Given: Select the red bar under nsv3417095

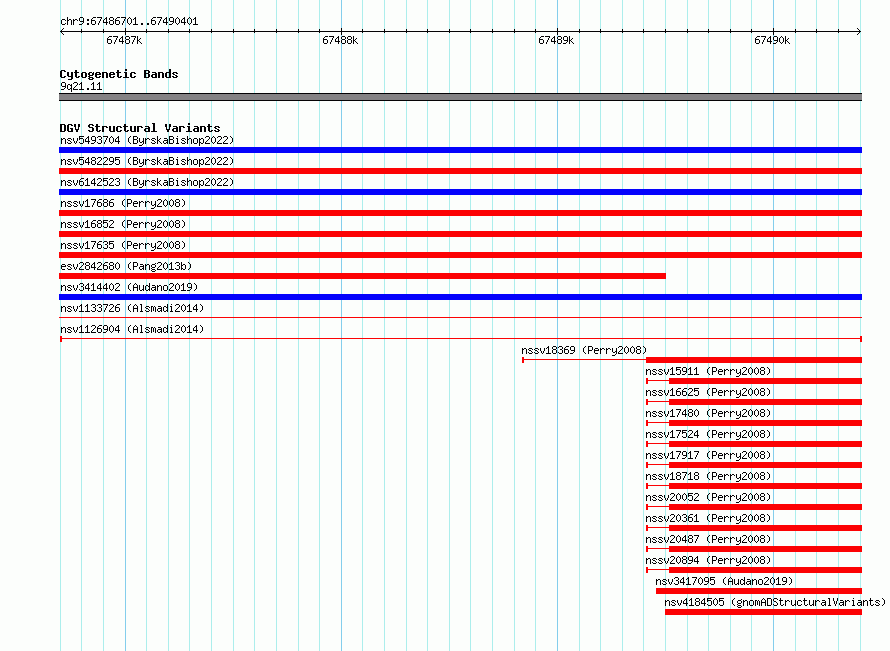Looking at the screenshot, I should [x=759, y=591].
